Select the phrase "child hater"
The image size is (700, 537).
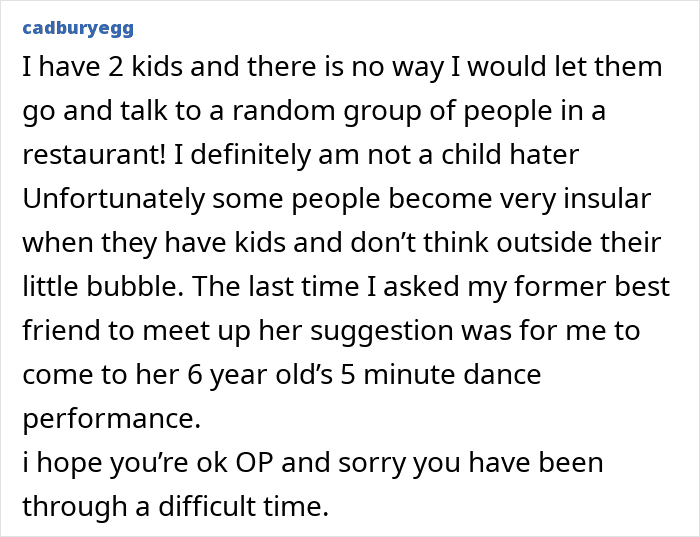510,154
